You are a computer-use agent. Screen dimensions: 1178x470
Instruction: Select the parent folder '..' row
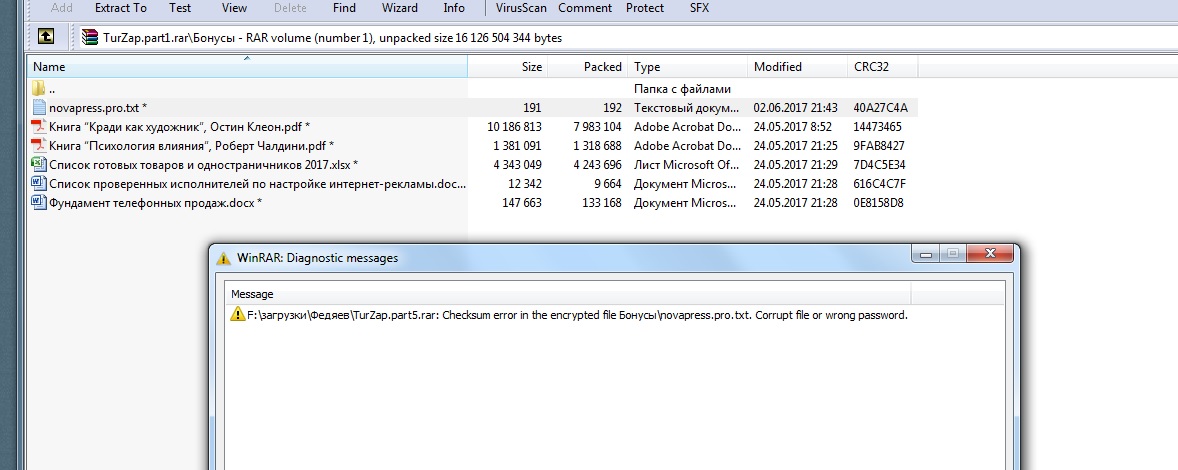click(x=473, y=89)
